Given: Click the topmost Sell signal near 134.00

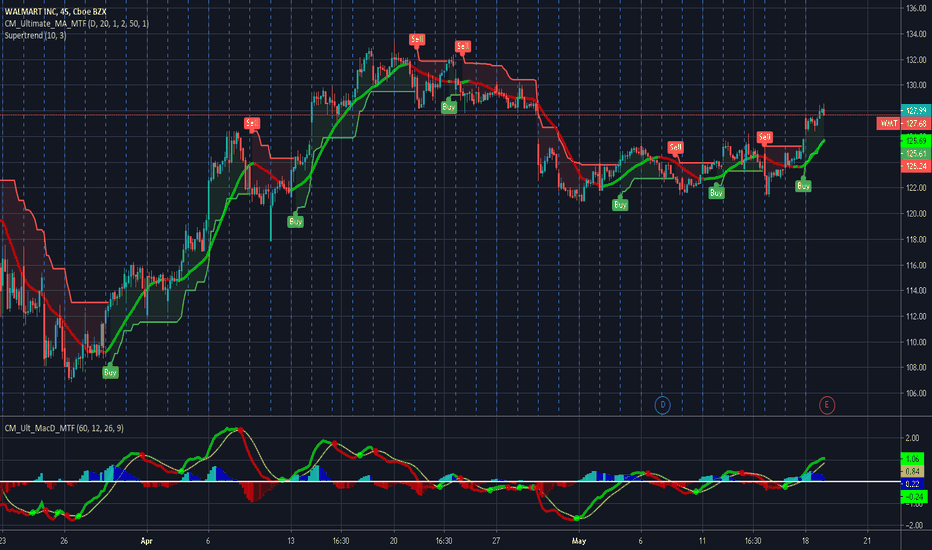Looking at the screenshot, I should [417, 40].
